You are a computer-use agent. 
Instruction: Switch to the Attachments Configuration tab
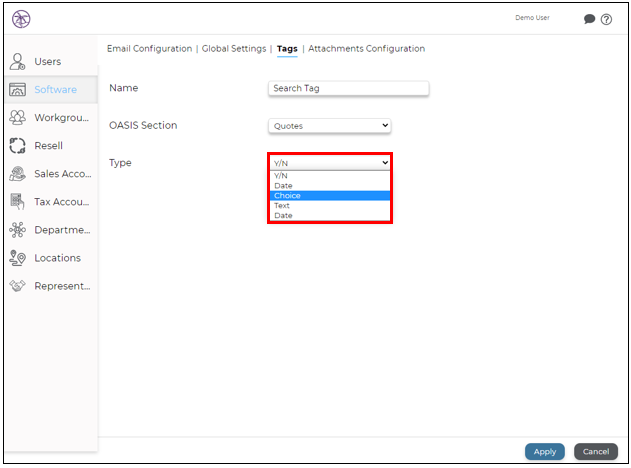[366, 49]
